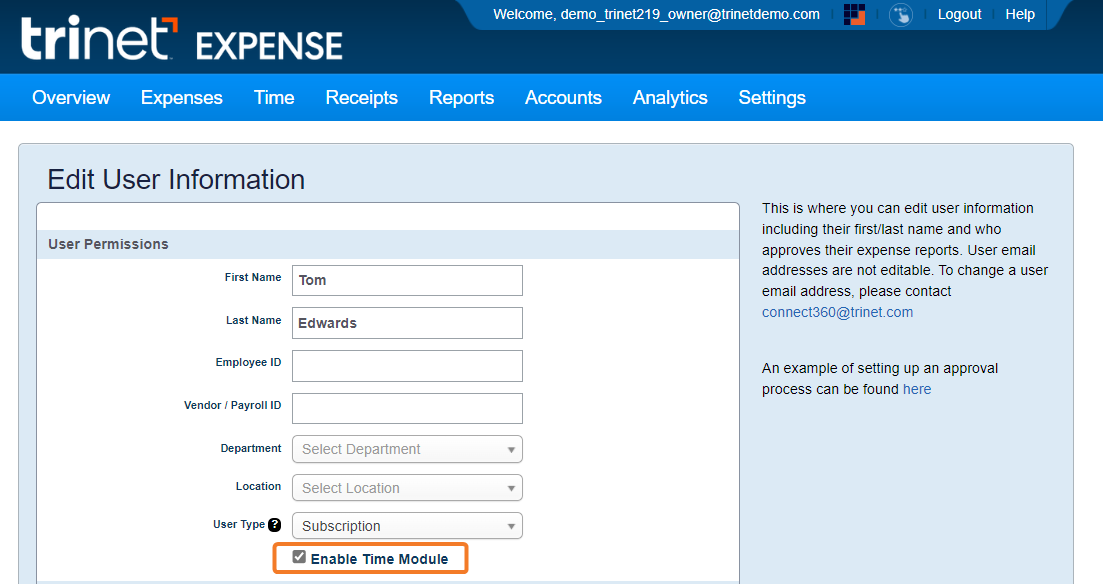
Task: Click the TriNet Expense logo
Action: tap(181, 39)
